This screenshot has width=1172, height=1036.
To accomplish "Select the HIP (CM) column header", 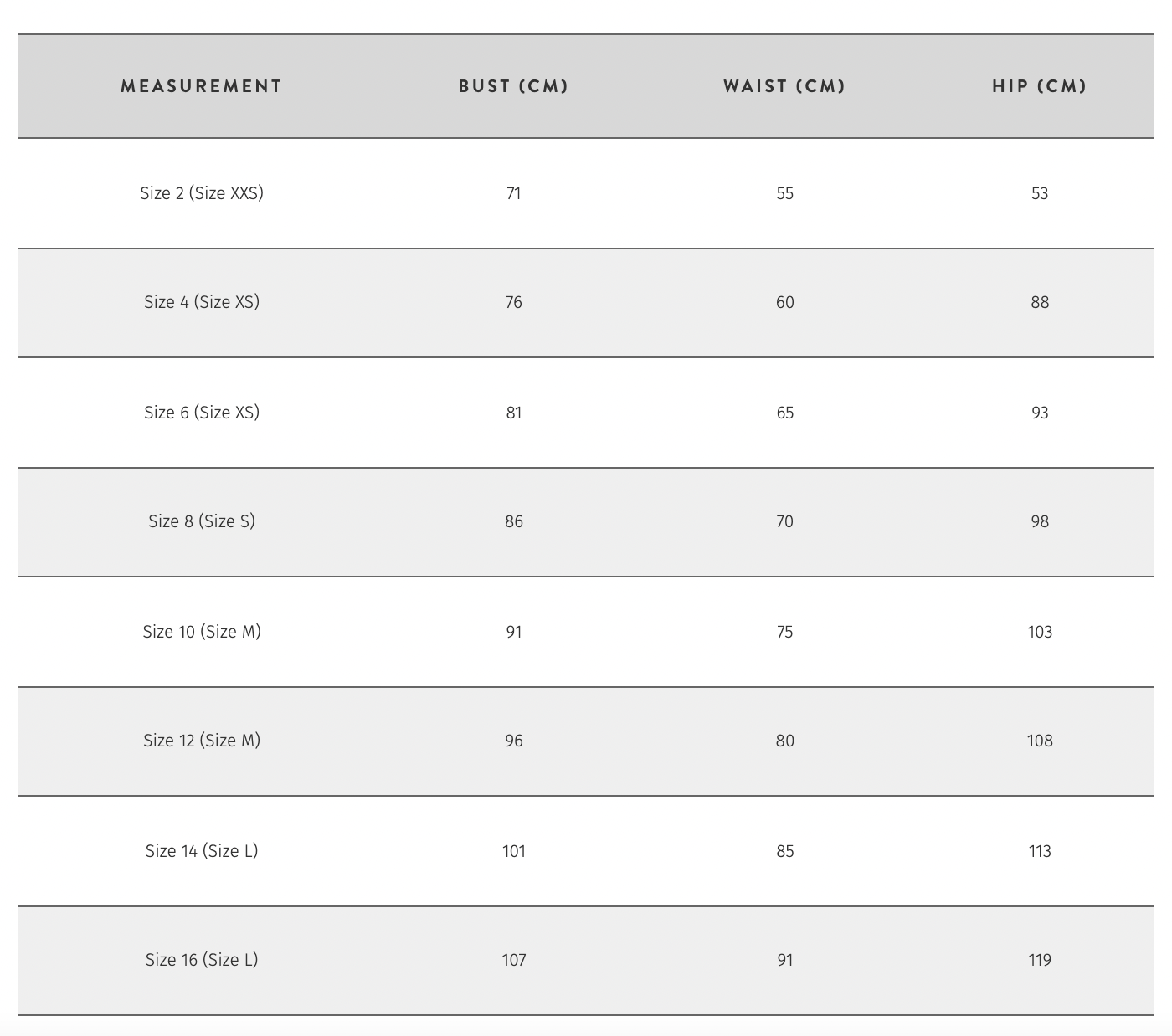I will coord(1039,86).
